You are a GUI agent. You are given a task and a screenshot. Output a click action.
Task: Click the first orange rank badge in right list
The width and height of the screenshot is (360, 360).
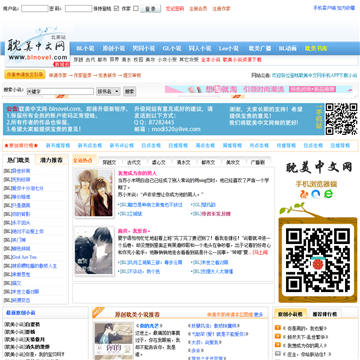(x=277, y=328)
